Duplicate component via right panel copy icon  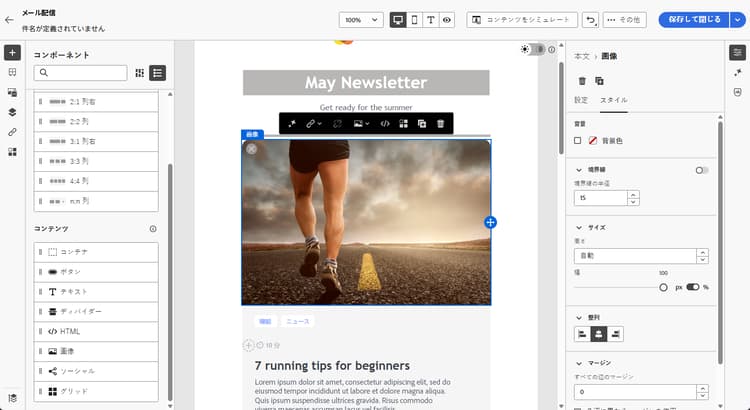pyautogui.click(x=599, y=81)
